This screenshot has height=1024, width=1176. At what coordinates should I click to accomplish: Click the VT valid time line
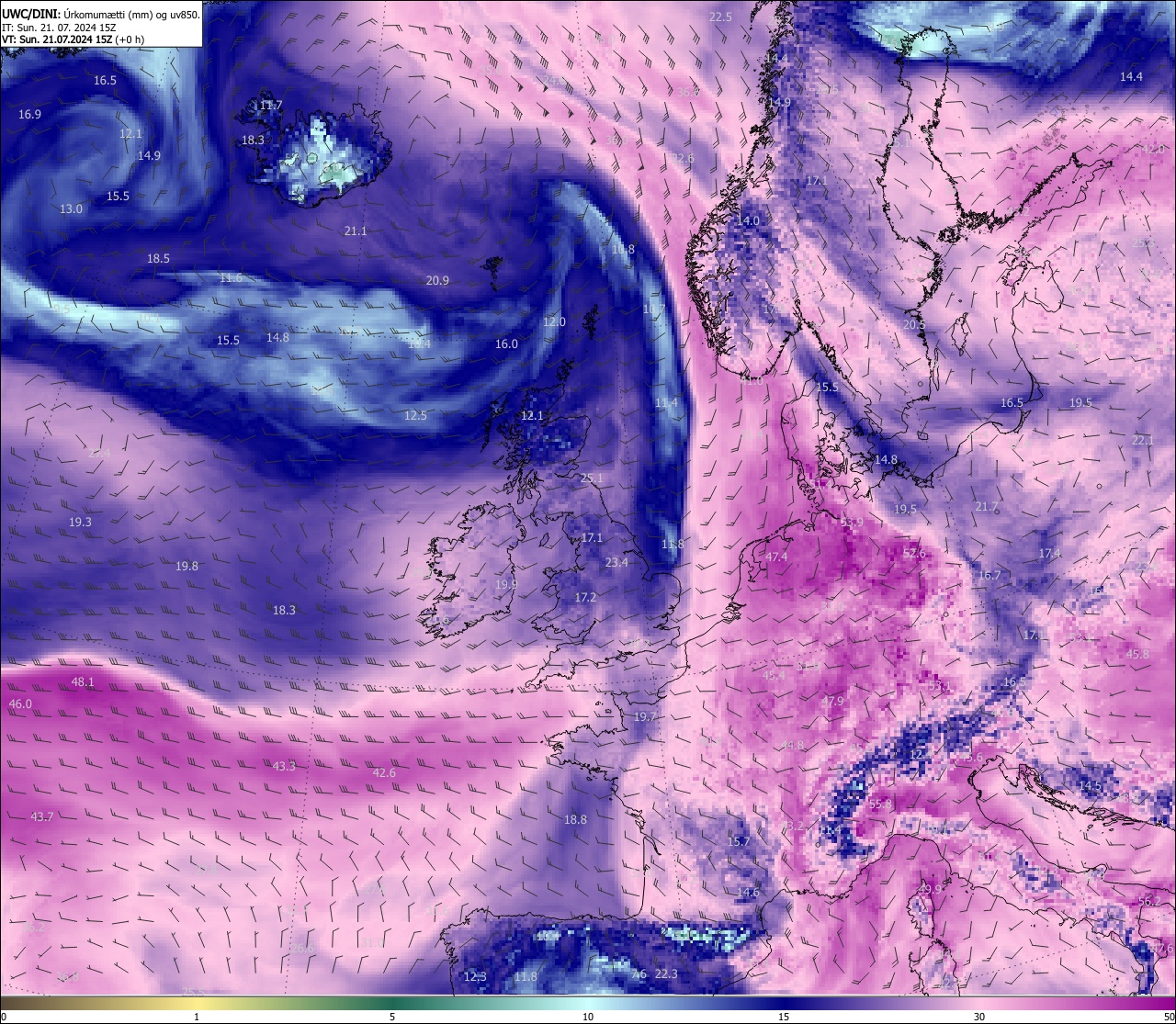click(73, 39)
